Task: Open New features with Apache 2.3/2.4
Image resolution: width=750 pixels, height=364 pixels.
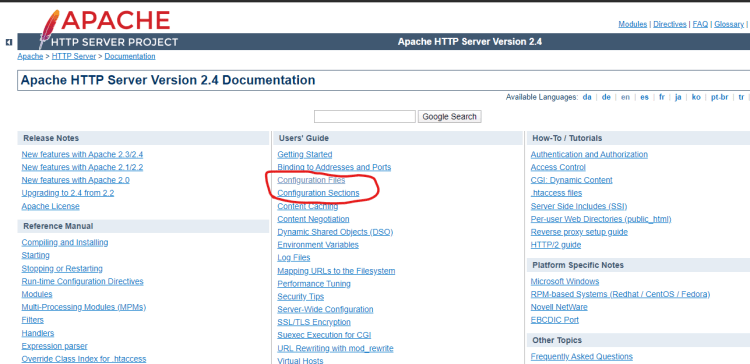Action: click(82, 154)
